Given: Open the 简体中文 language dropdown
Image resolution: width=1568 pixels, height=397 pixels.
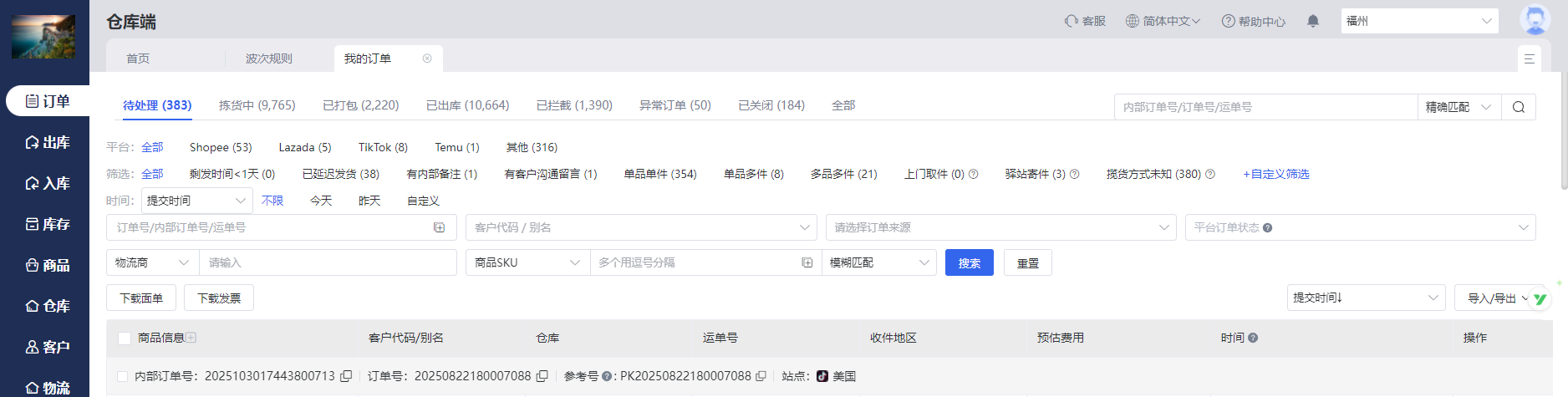Looking at the screenshot, I should pos(1163,21).
